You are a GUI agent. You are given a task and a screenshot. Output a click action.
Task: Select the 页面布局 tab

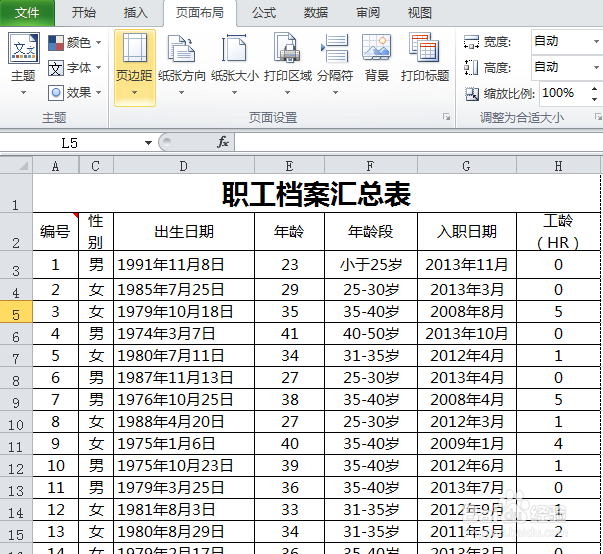[200, 13]
